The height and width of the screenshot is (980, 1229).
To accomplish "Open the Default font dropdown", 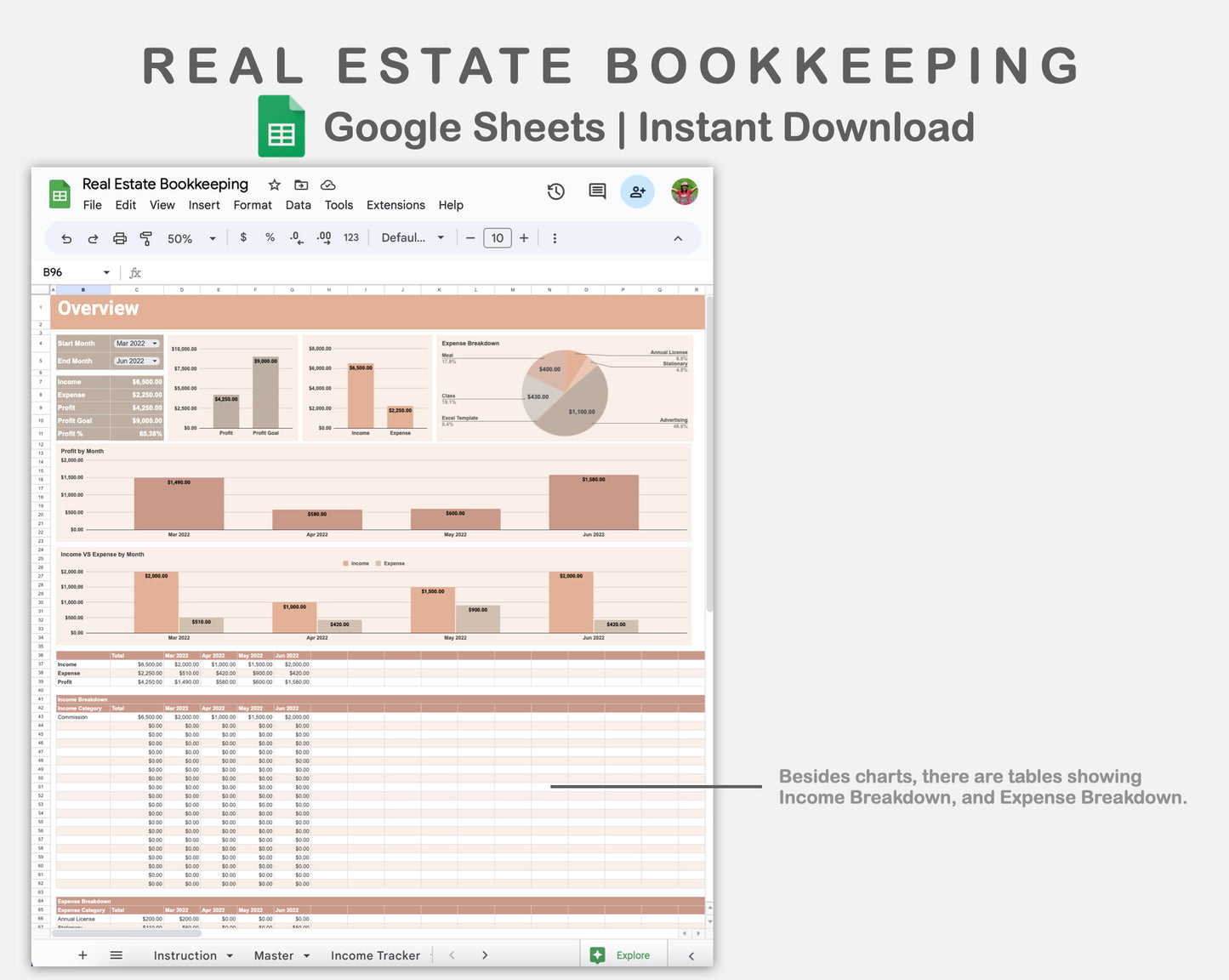I will 412,237.
